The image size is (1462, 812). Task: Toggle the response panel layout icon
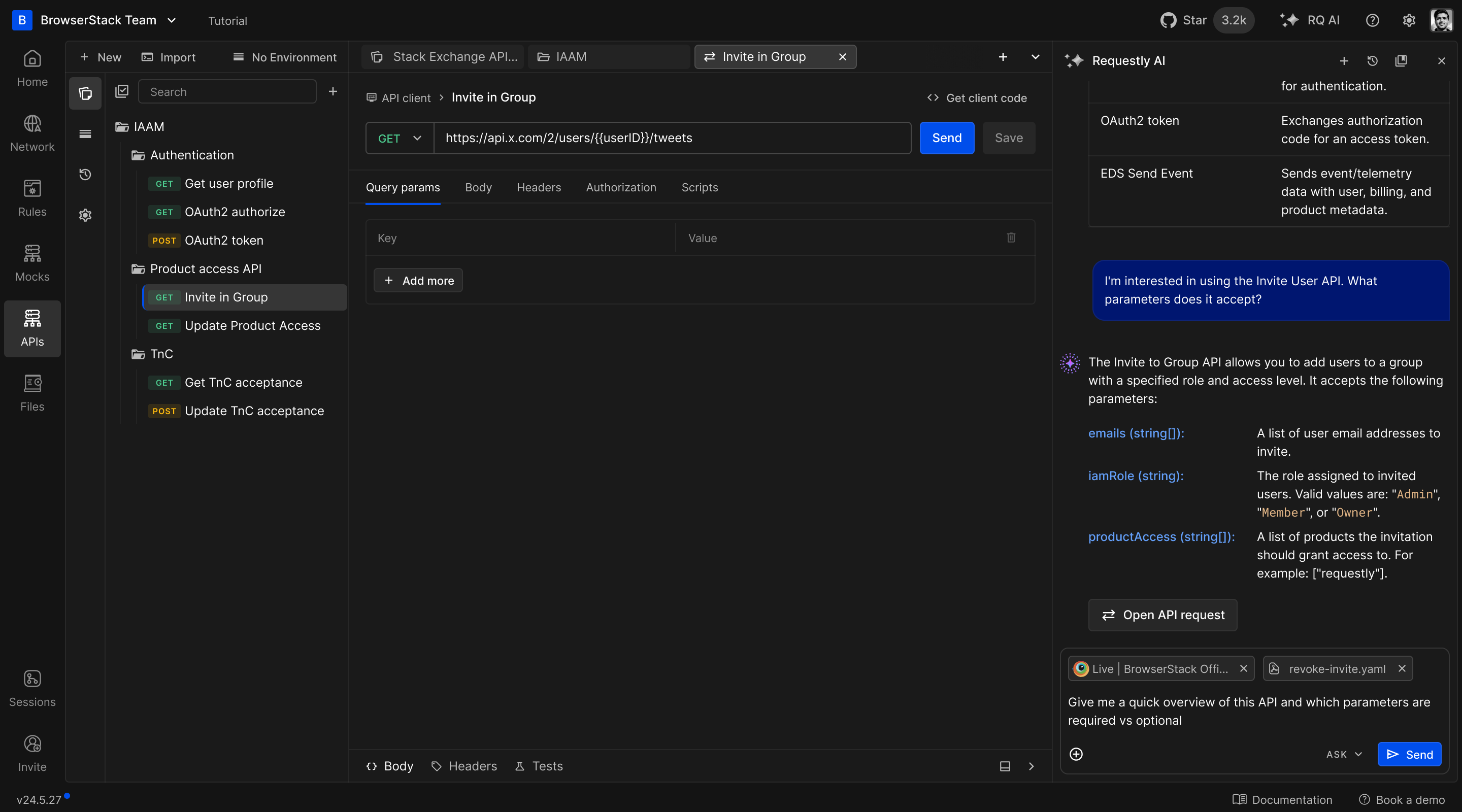[1005, 766]
